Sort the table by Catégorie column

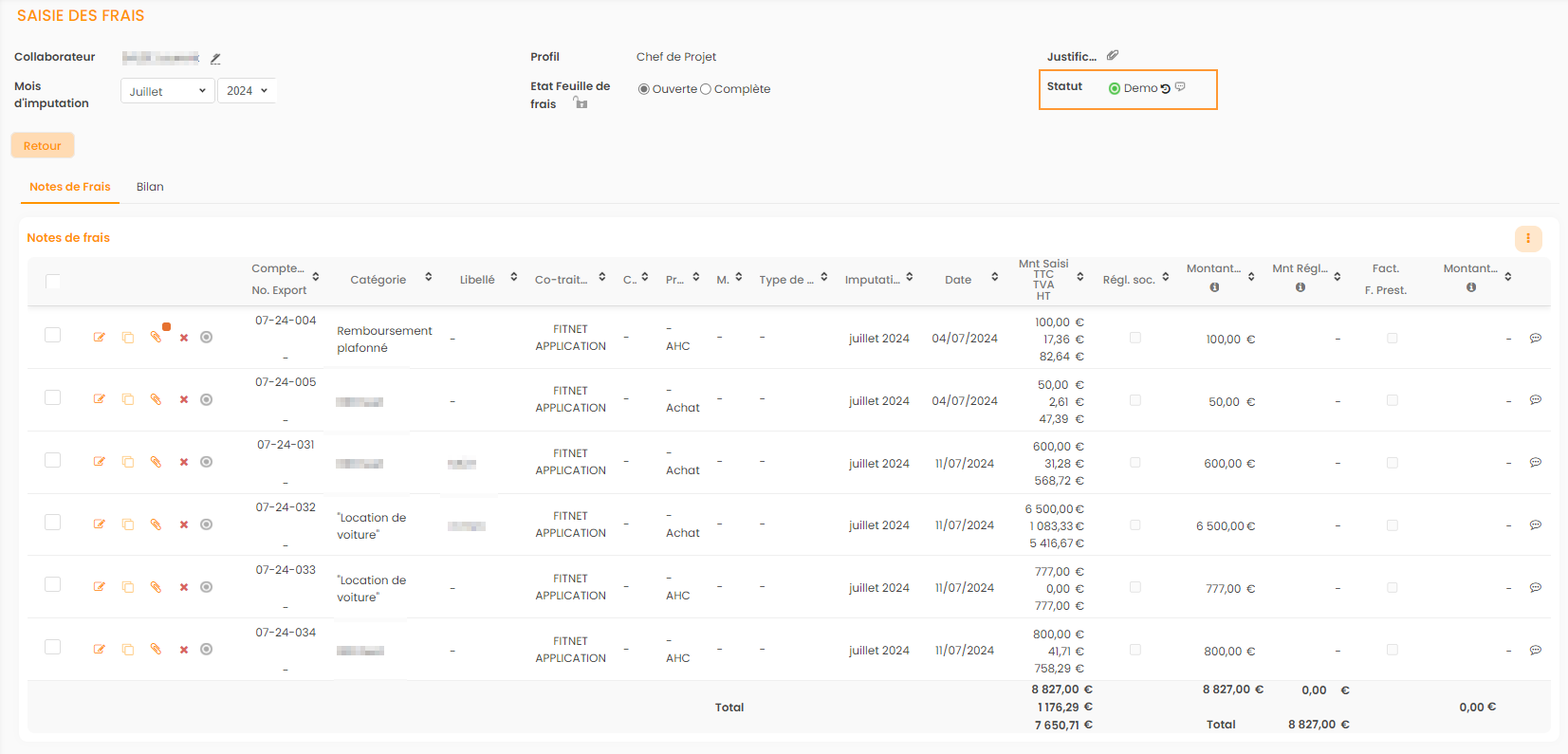429,278
